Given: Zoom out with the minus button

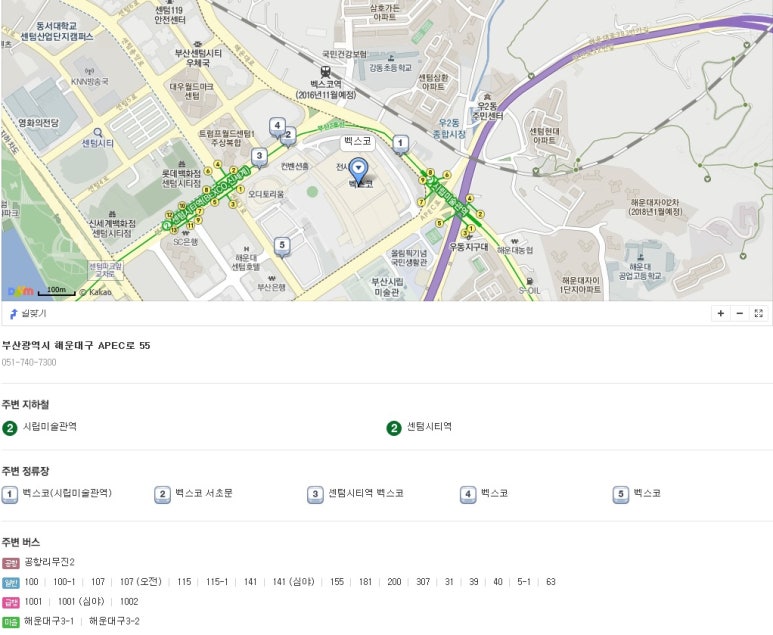Looking at the screenshot, I should pyautogui.click(x=739, y=313).
